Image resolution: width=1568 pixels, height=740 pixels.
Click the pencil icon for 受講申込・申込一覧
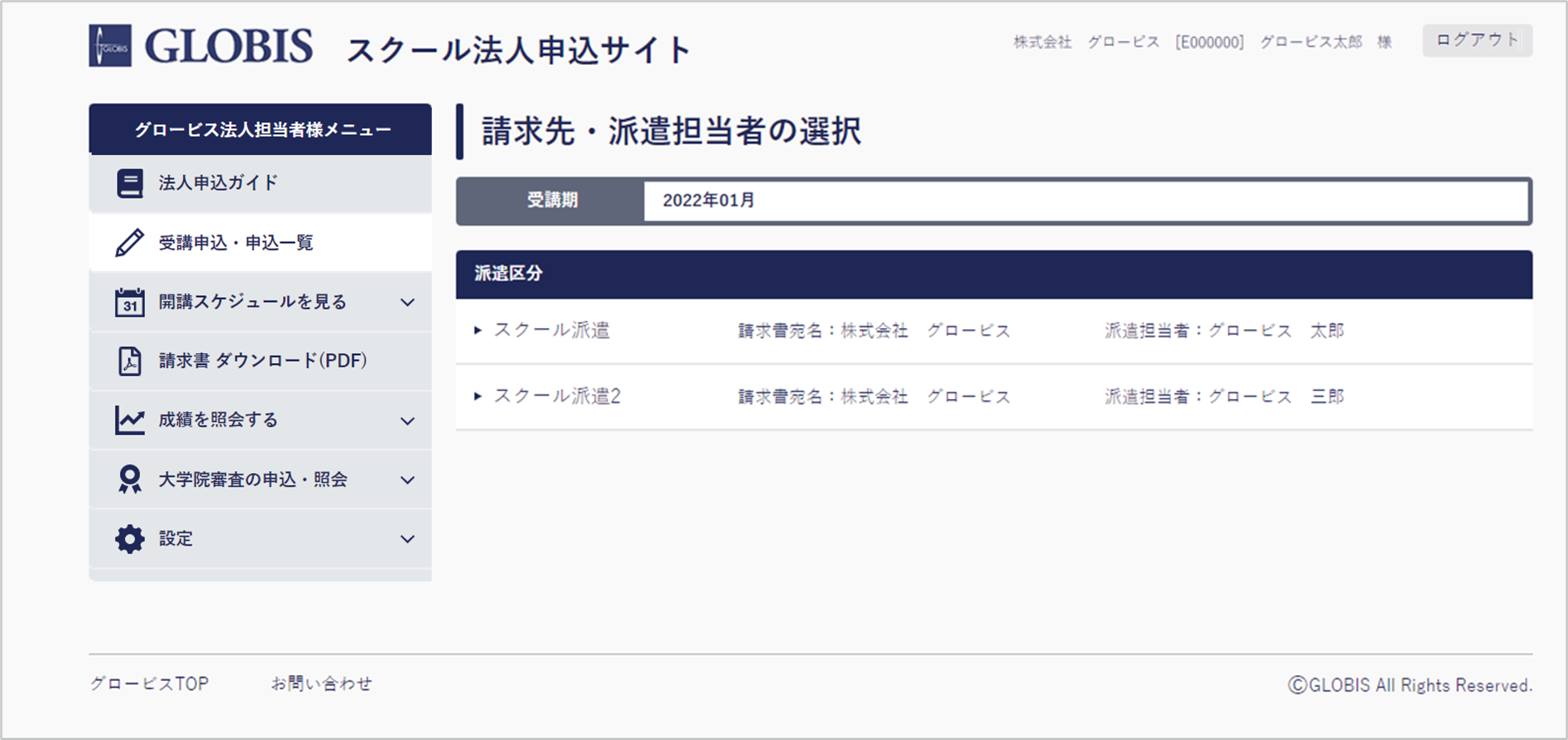(130, 242)
